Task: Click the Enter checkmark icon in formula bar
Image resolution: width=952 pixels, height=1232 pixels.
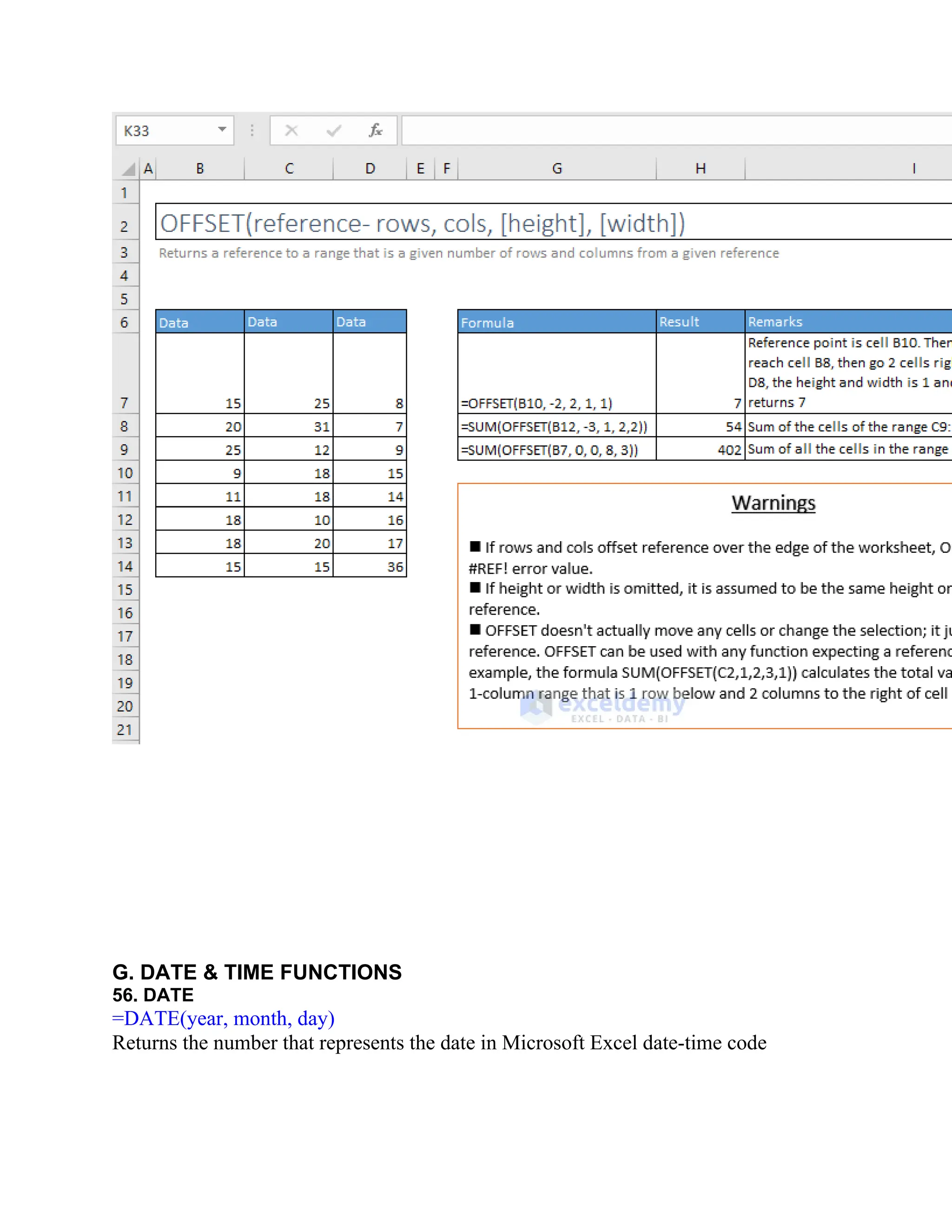Action: tap(334, 131)
